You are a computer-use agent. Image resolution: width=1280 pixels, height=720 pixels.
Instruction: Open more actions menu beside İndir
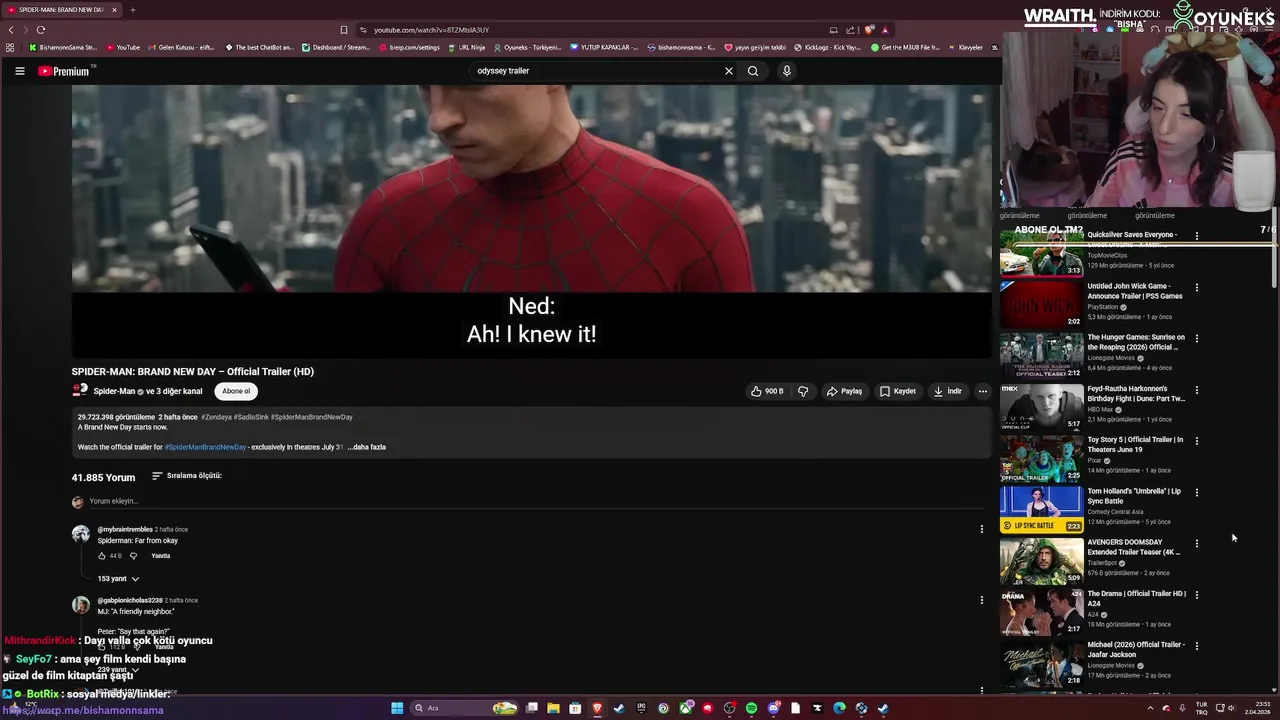983,391
